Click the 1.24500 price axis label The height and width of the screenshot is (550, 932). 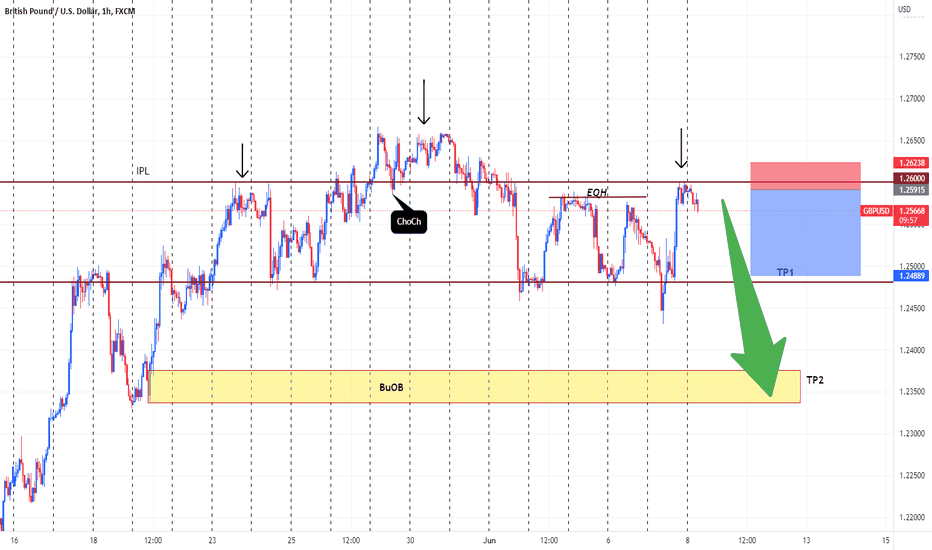click(912, 308)
